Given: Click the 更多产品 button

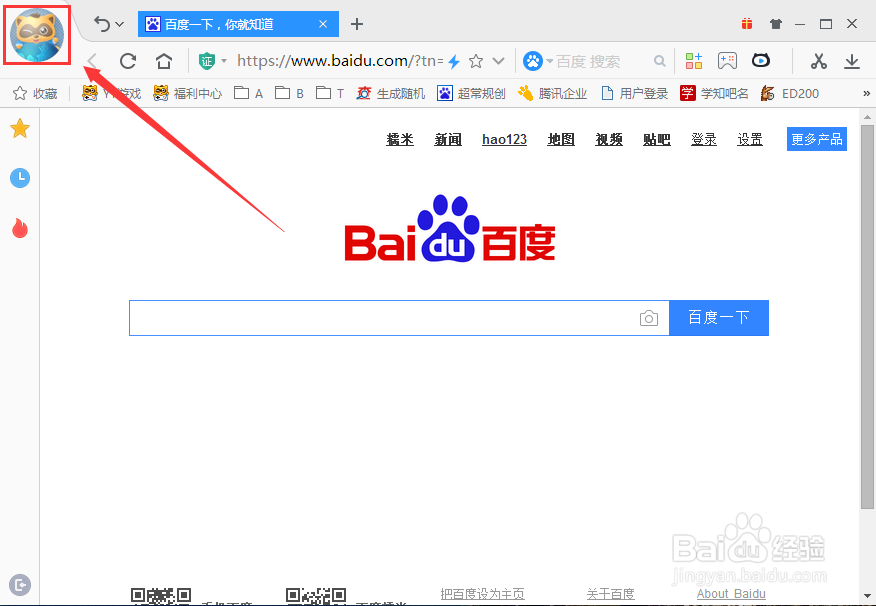Looking at the screenshot, I should pyautogui.click(x=817, y=139).
